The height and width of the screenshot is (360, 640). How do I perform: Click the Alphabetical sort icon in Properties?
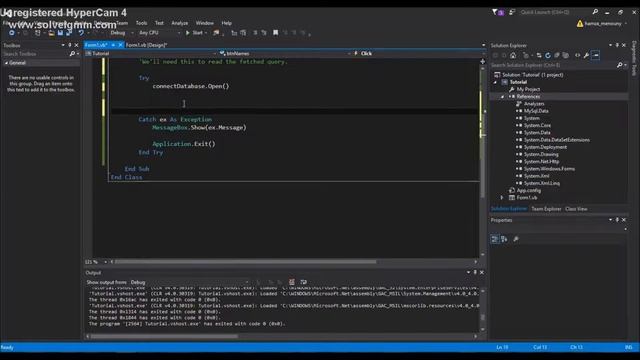point(504,239)
